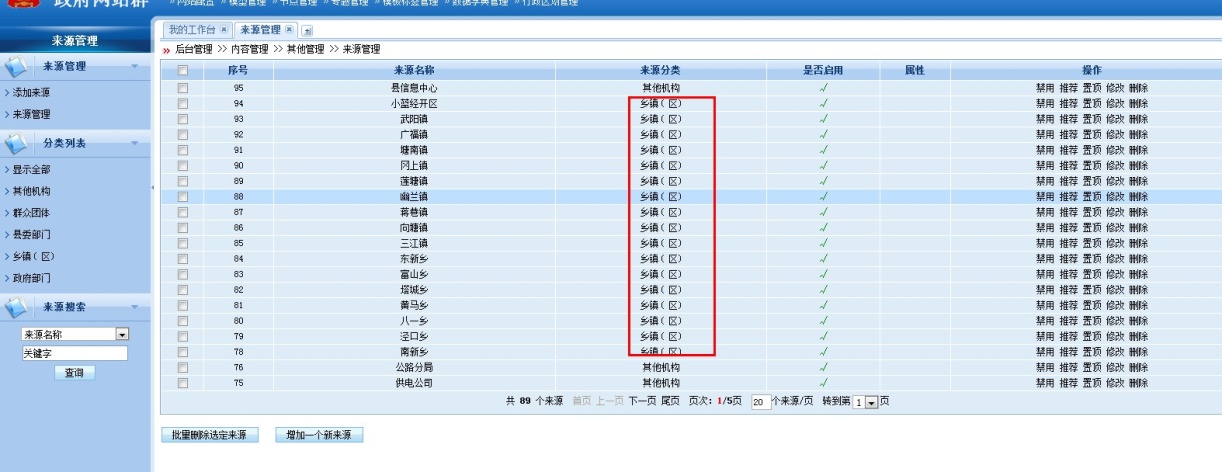
Task: Close the 来源管理 tab using its x icon
Action: [290, 30]
